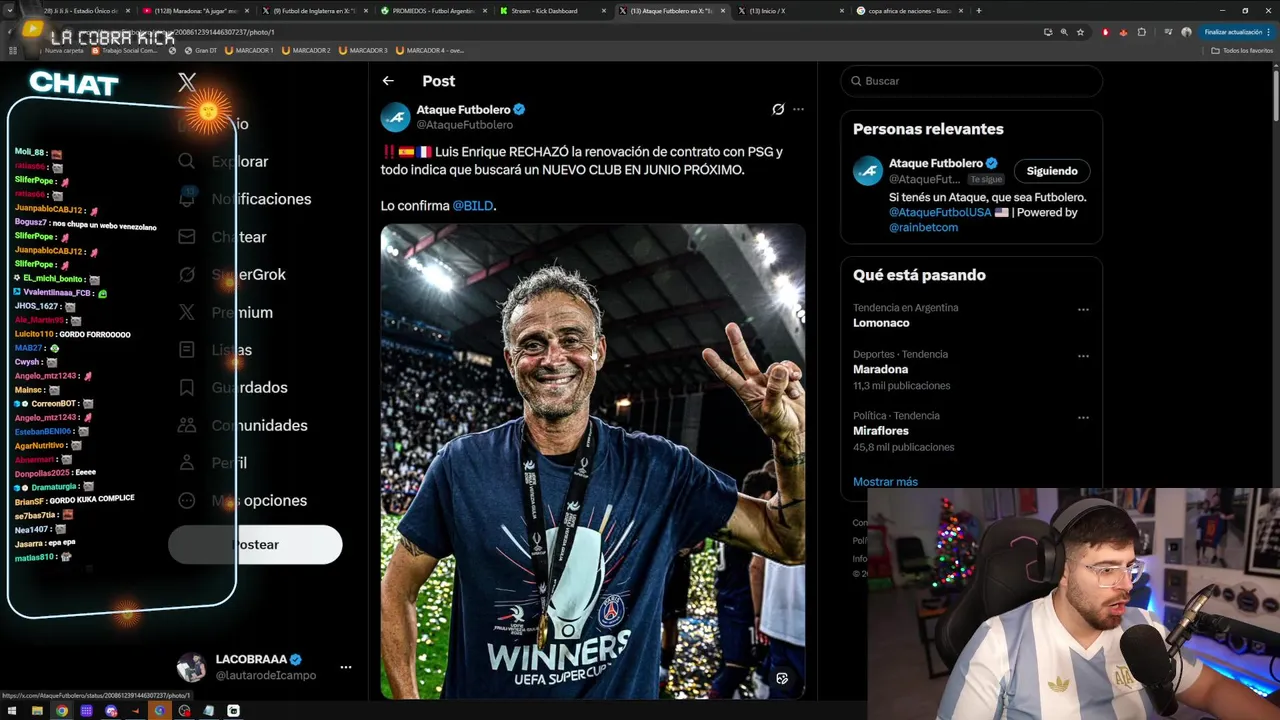
Task: Open the @rainbetcom link
Action: pyautogui.click(x=923, y=227)
